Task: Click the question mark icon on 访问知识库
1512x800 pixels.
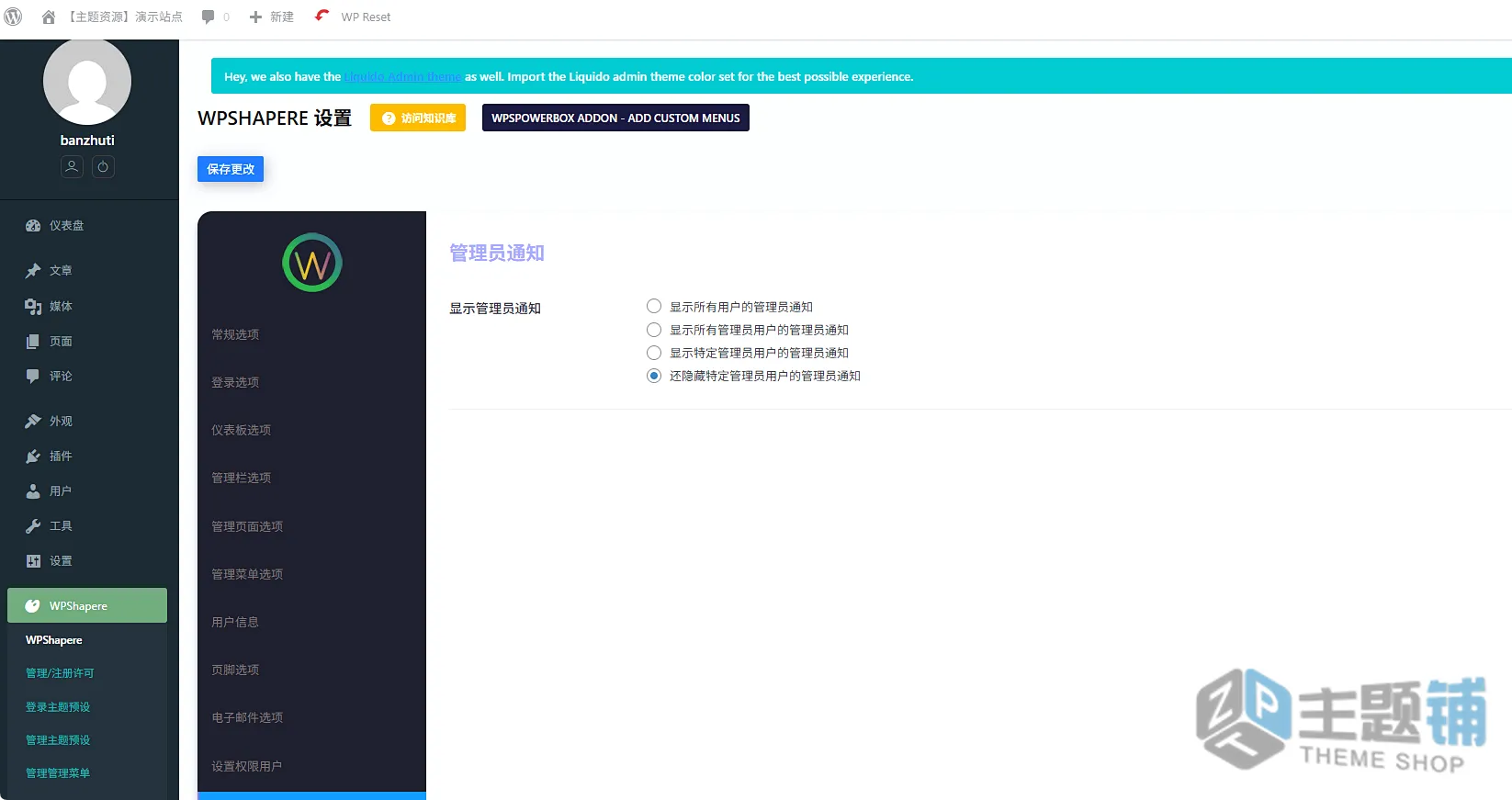Action: (389, 118)
